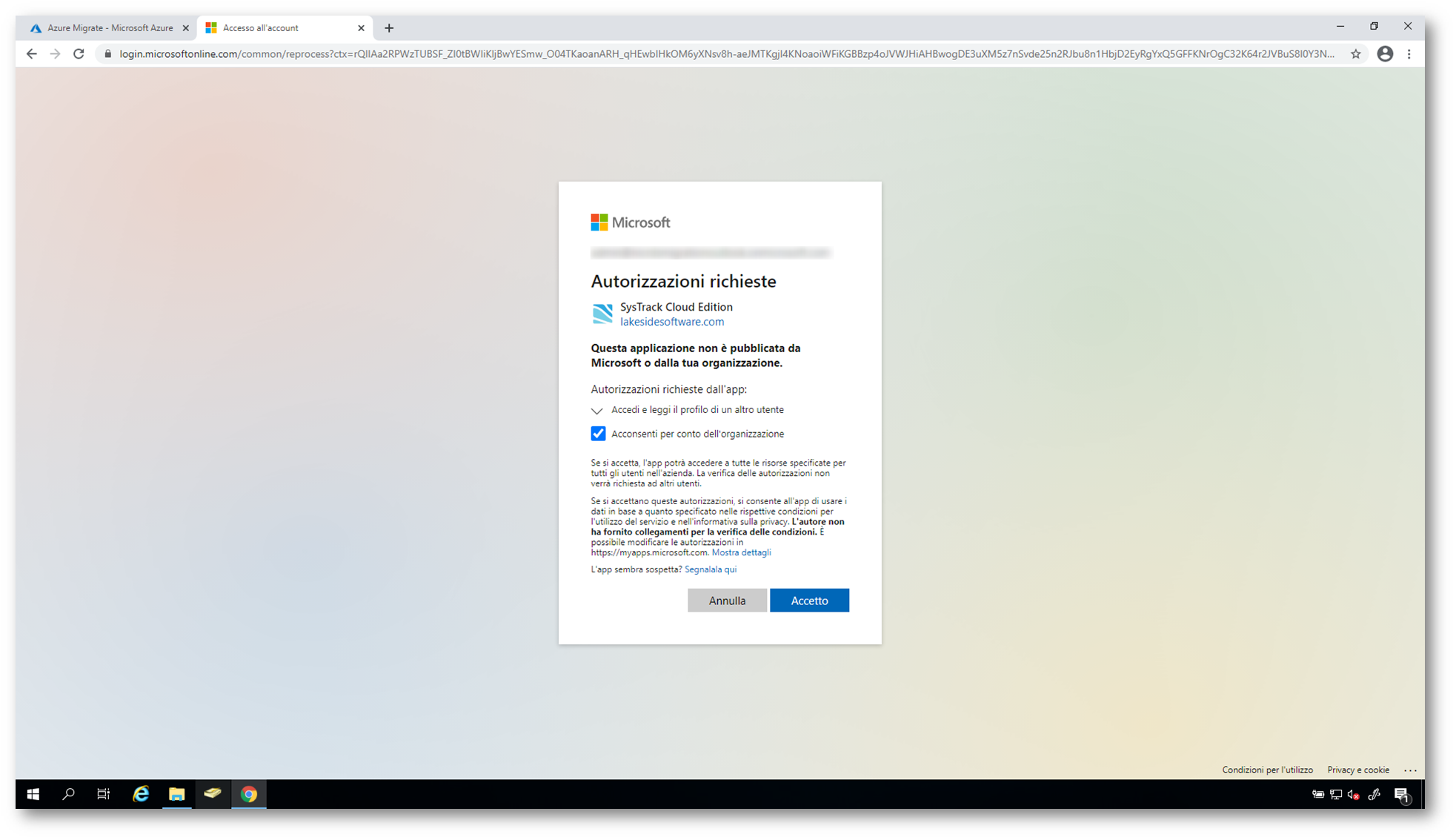Viewport: 1456px width, 840px height.
Task: Click the padlock site info icon
Action: 107,53
